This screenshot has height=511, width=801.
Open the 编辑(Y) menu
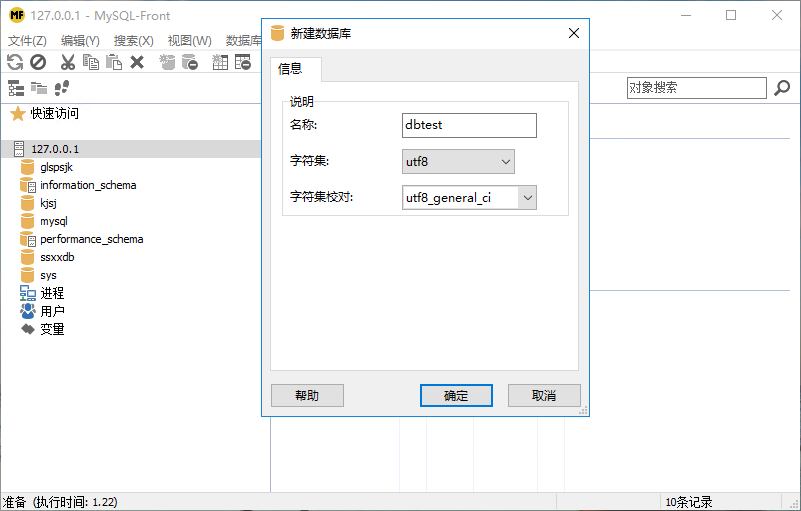click(80, 40)
